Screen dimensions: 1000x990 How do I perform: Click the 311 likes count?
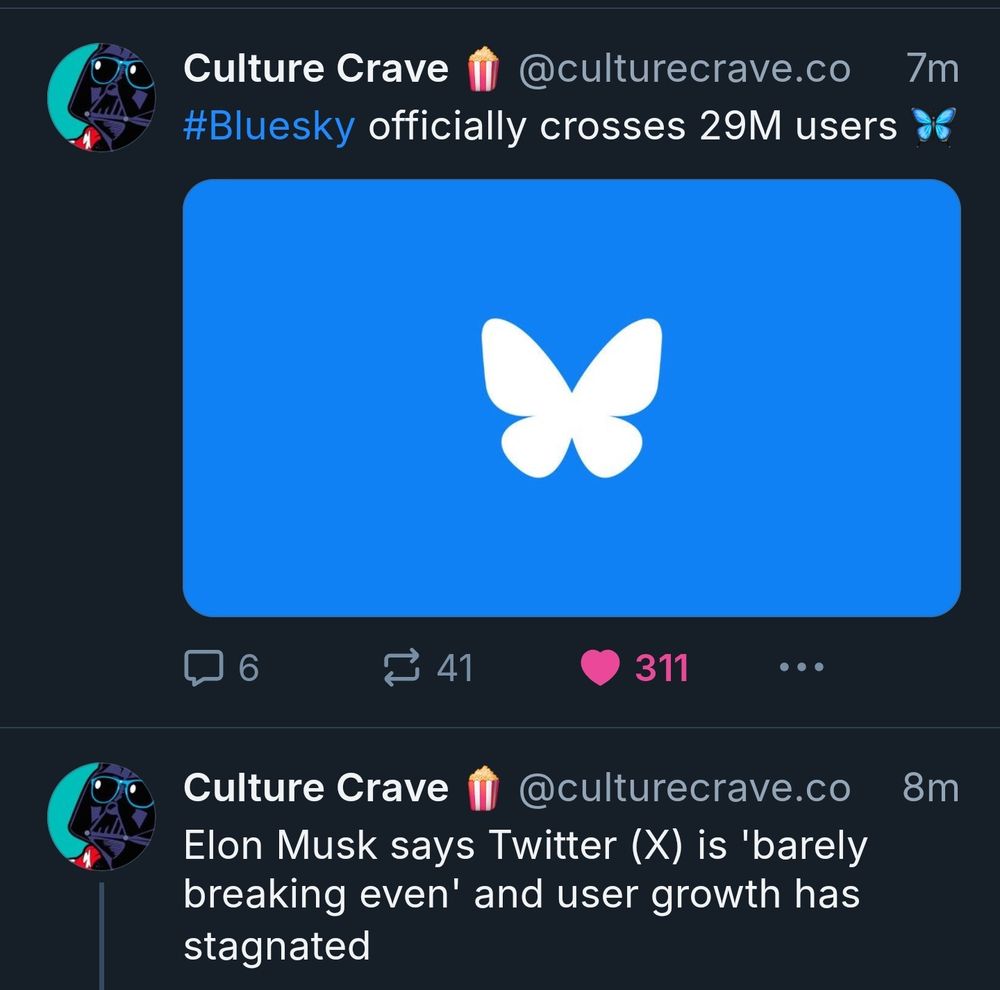(662, 668)
